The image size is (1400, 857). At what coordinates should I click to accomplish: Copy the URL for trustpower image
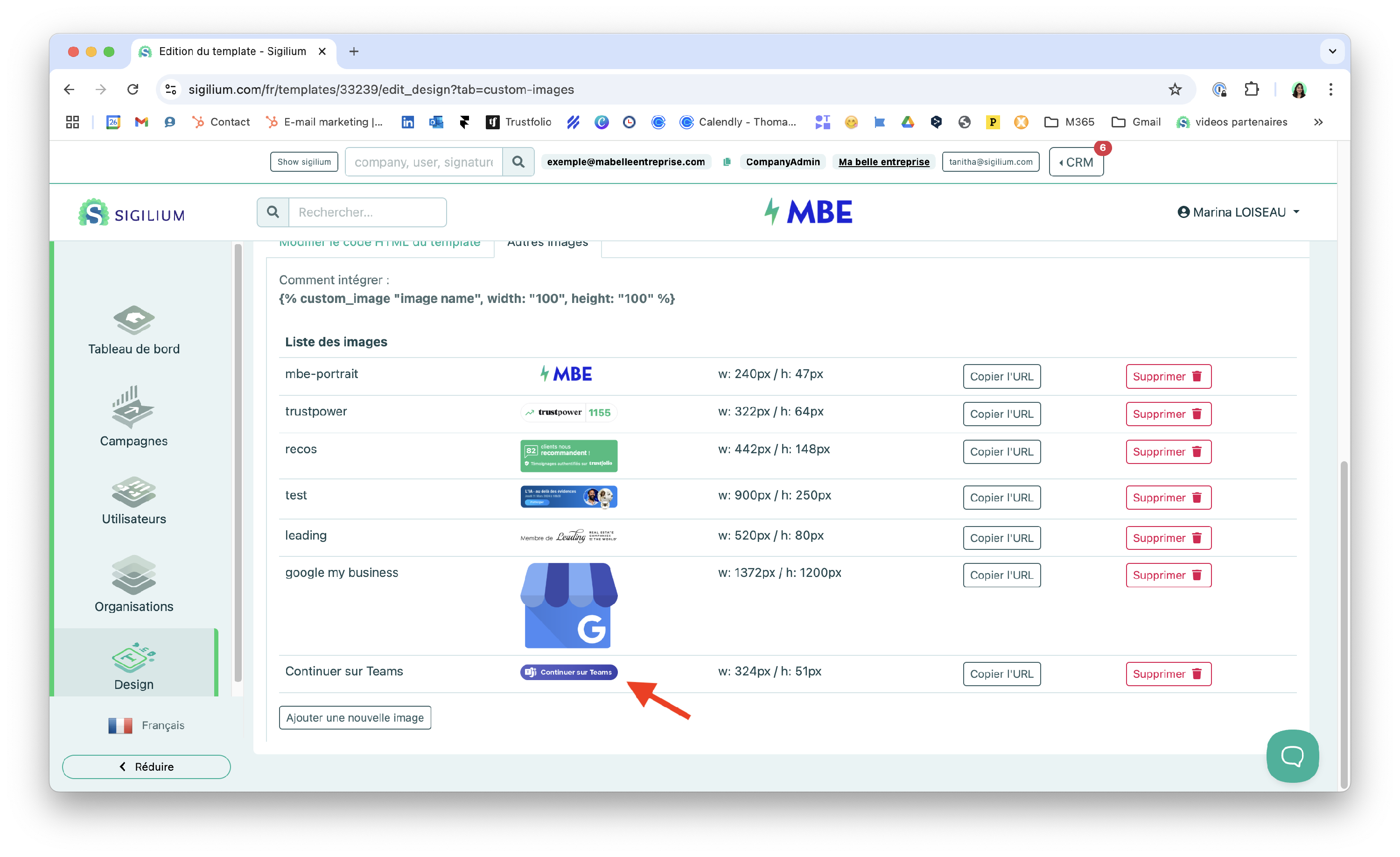[1001, 414]
